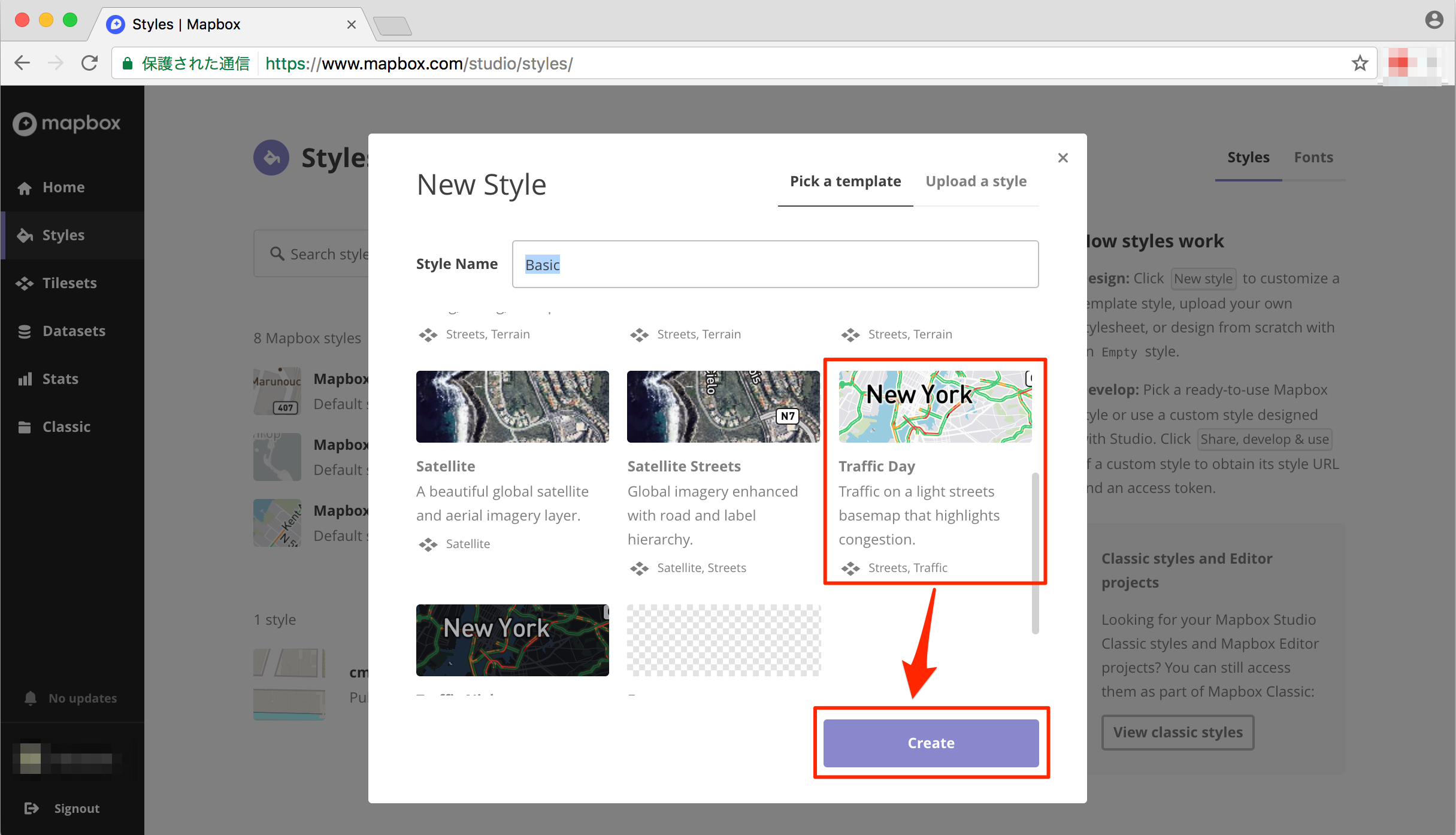Click View classic styles button
1456x835 pixels.
(1177, 733)
